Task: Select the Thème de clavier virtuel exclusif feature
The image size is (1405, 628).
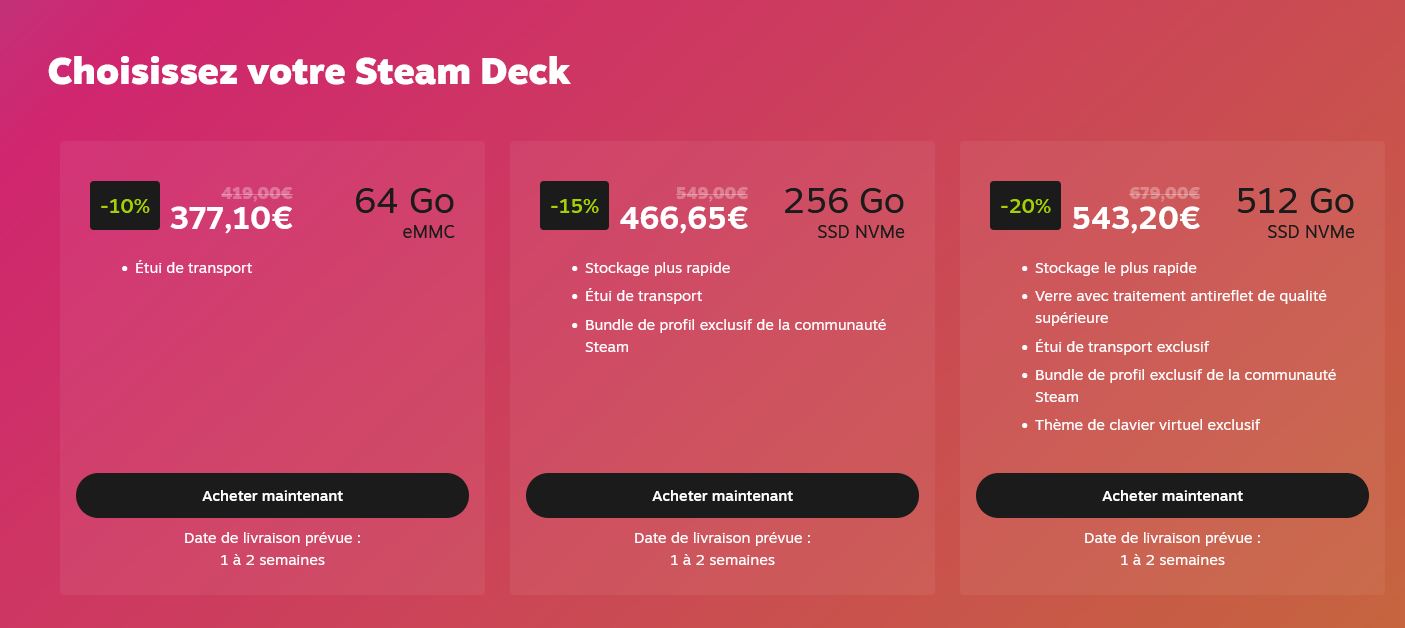Action: click(1147, 425)
